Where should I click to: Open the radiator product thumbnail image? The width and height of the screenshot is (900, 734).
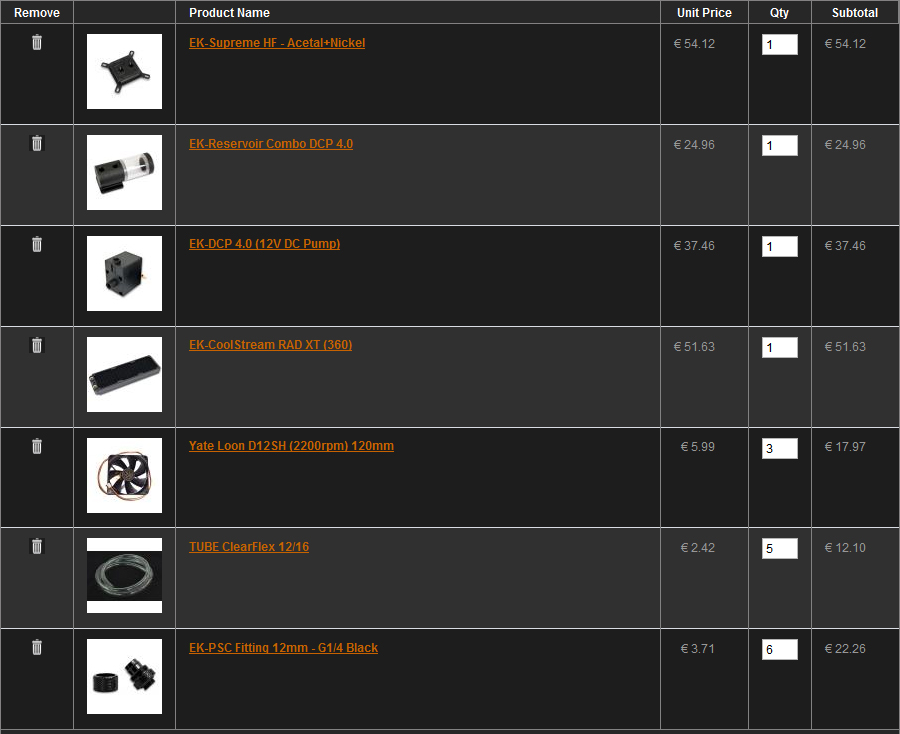pyautogui.click(x=125, y=375)
